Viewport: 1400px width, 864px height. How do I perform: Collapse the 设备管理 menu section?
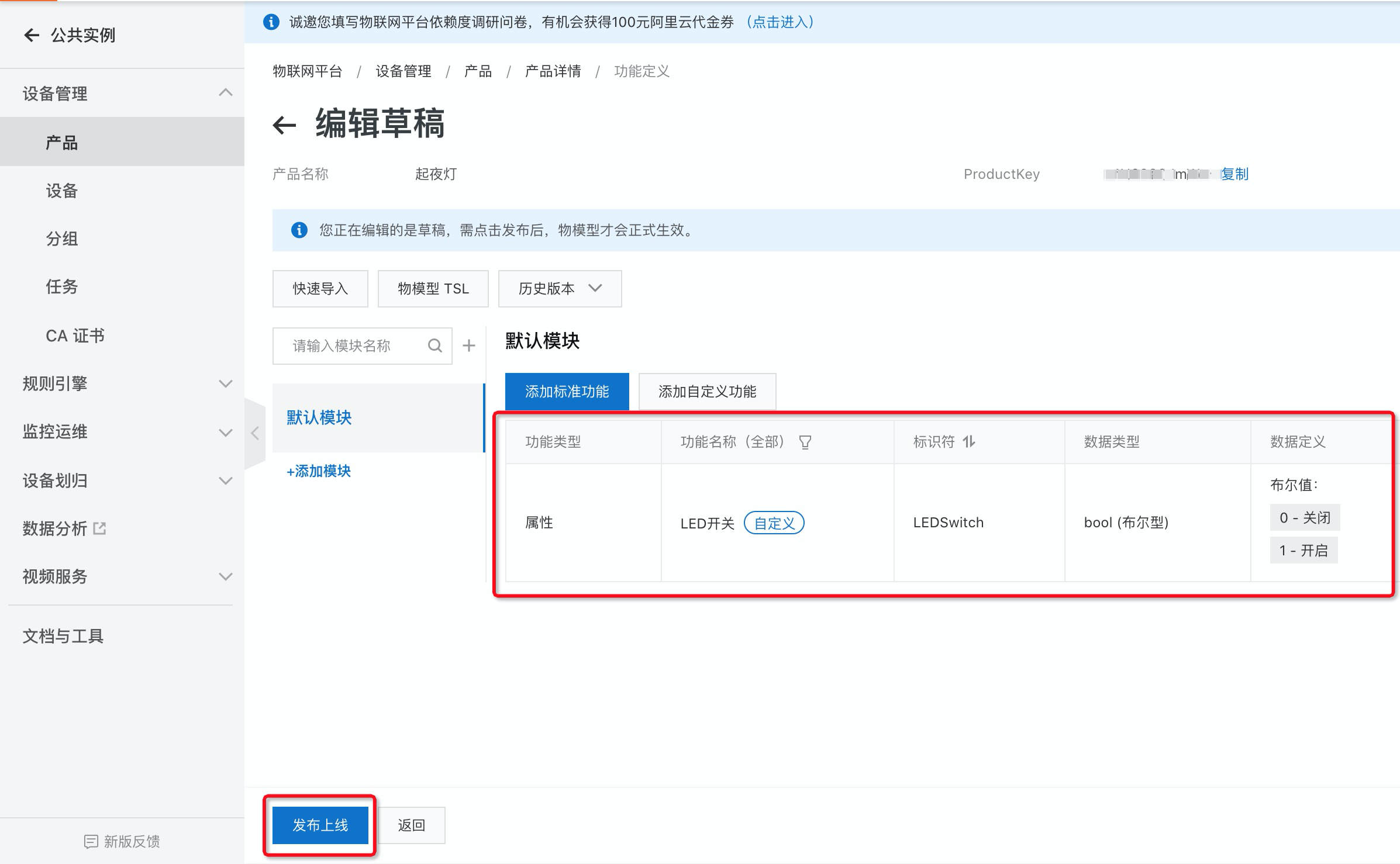[x=225, y=93]
